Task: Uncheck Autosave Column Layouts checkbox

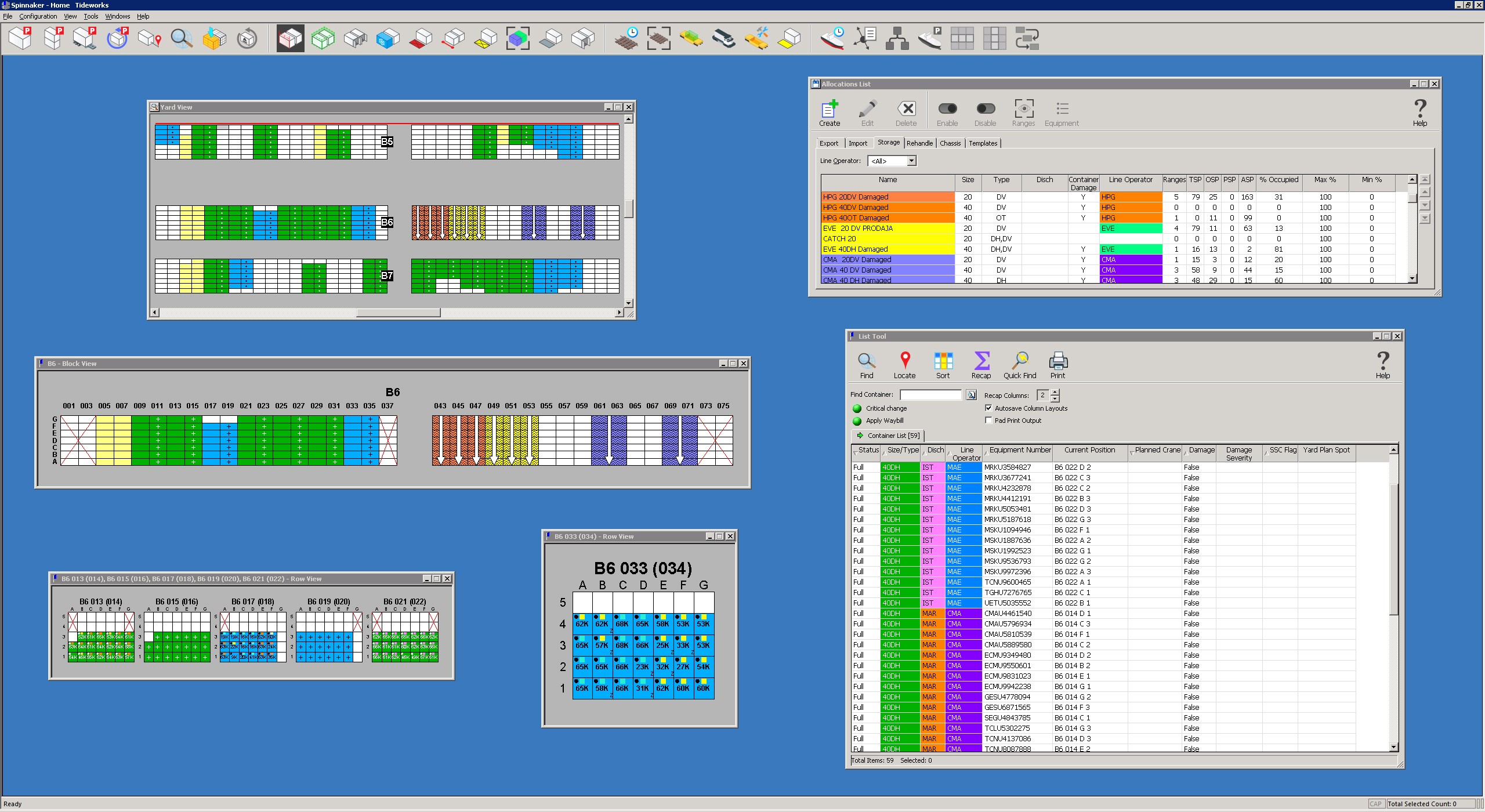Action: point(988,408)
